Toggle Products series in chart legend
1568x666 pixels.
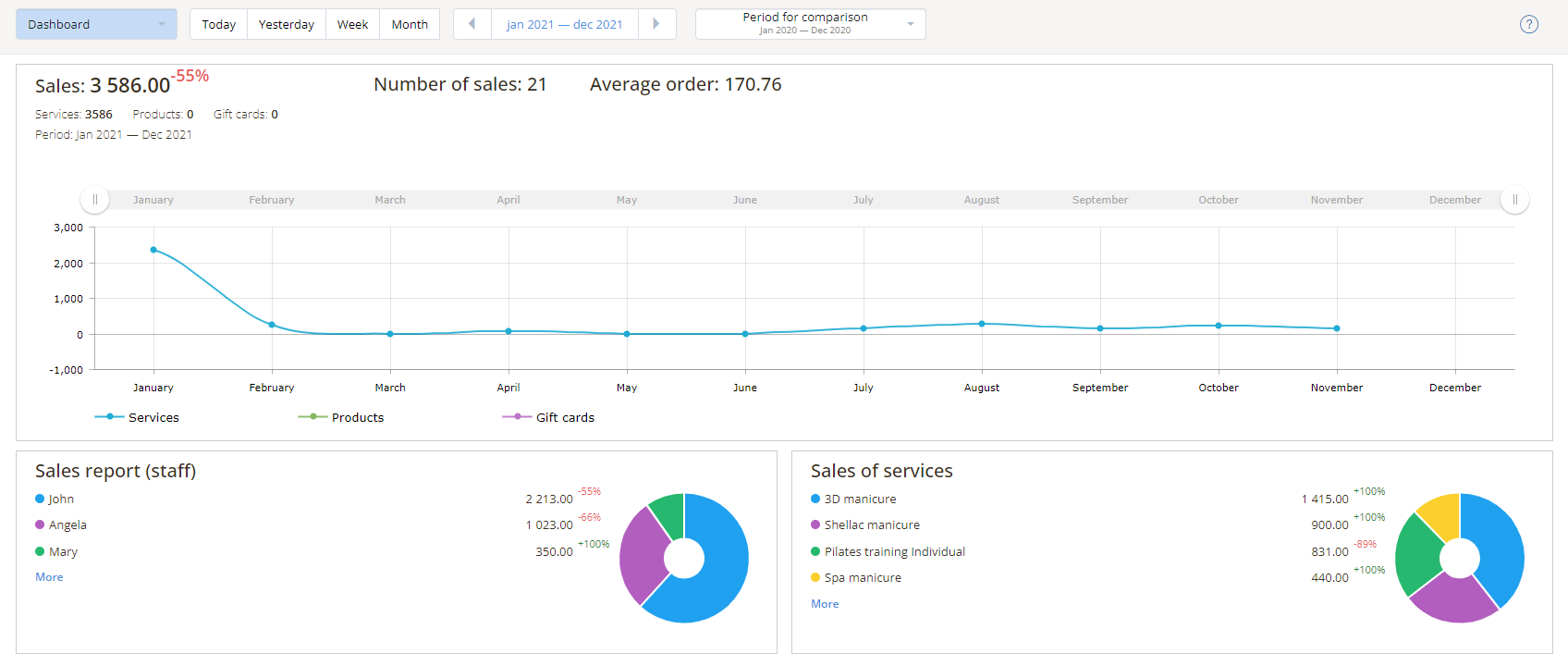(x=340, y=417)
